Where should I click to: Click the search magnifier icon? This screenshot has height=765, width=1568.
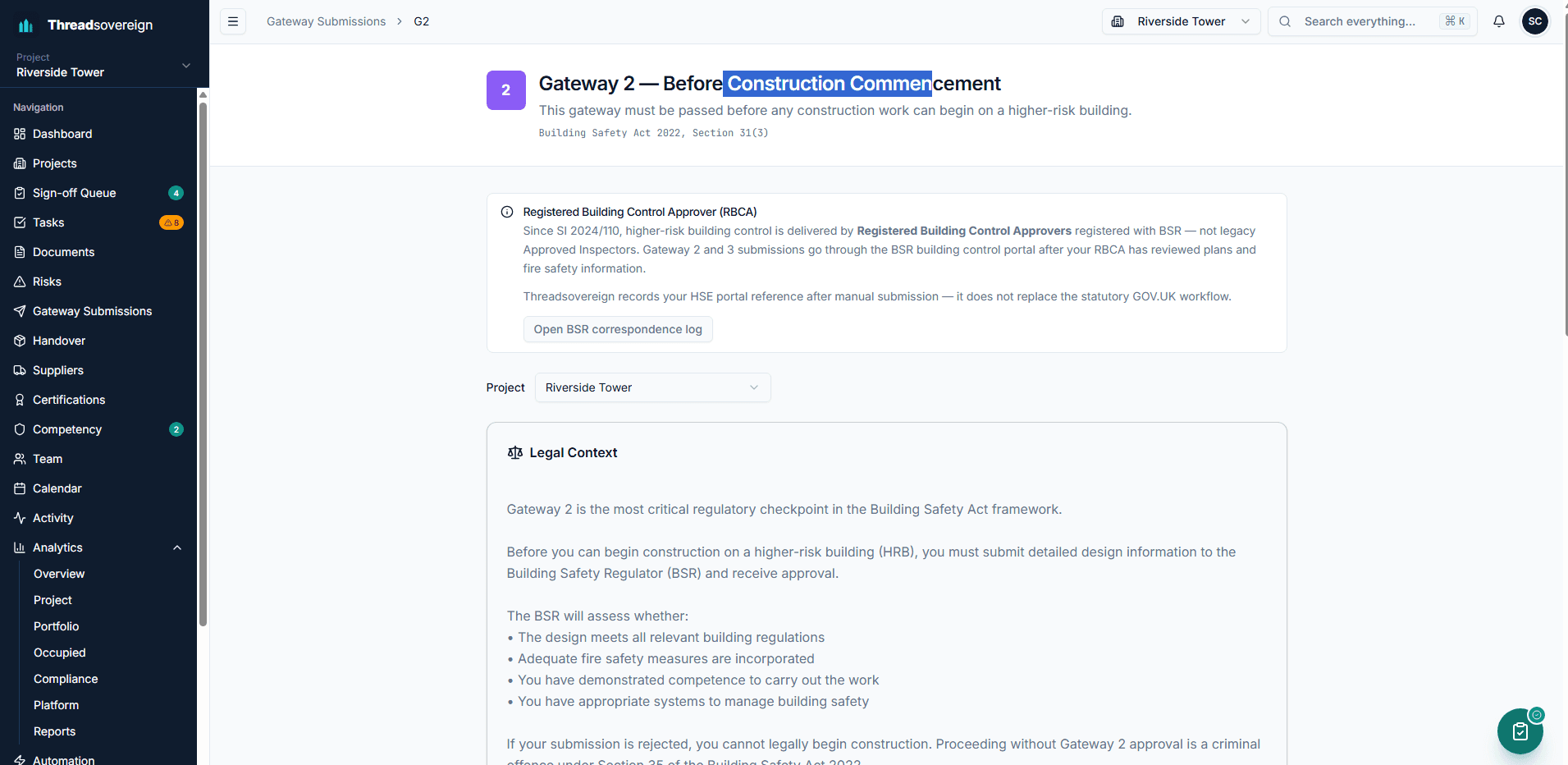pyautogui.click(x=1285, y=21)
